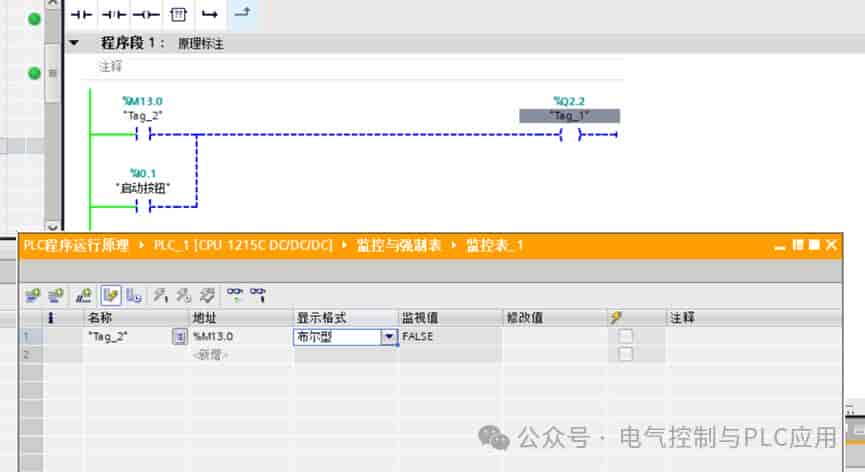
Task: Click the 监视值 column header
Action: click(450, 318)
